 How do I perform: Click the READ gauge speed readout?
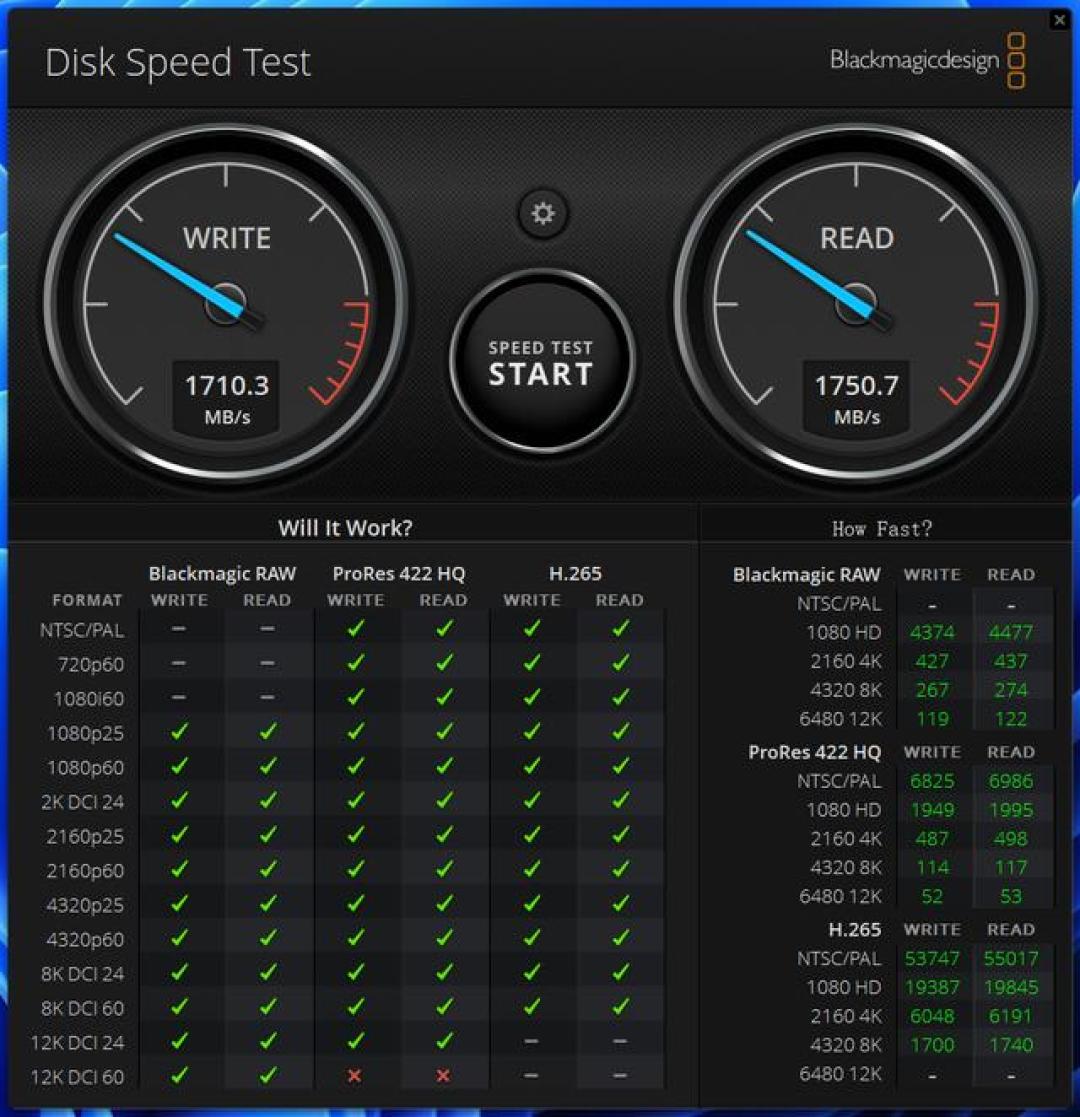[x=856, y=398]
